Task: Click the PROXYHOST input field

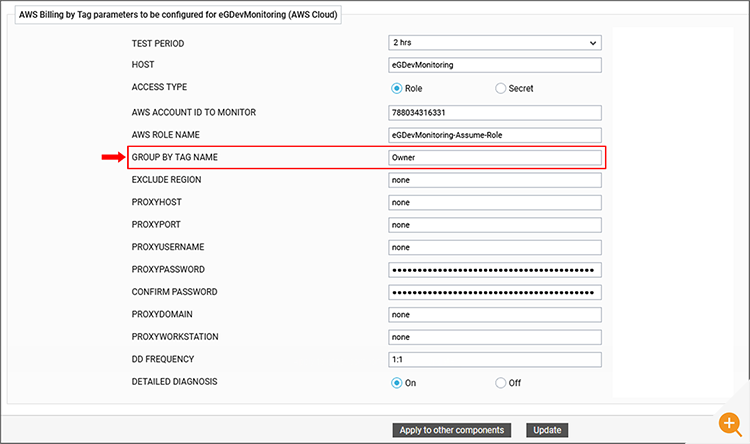Action: tap(495, 202)
